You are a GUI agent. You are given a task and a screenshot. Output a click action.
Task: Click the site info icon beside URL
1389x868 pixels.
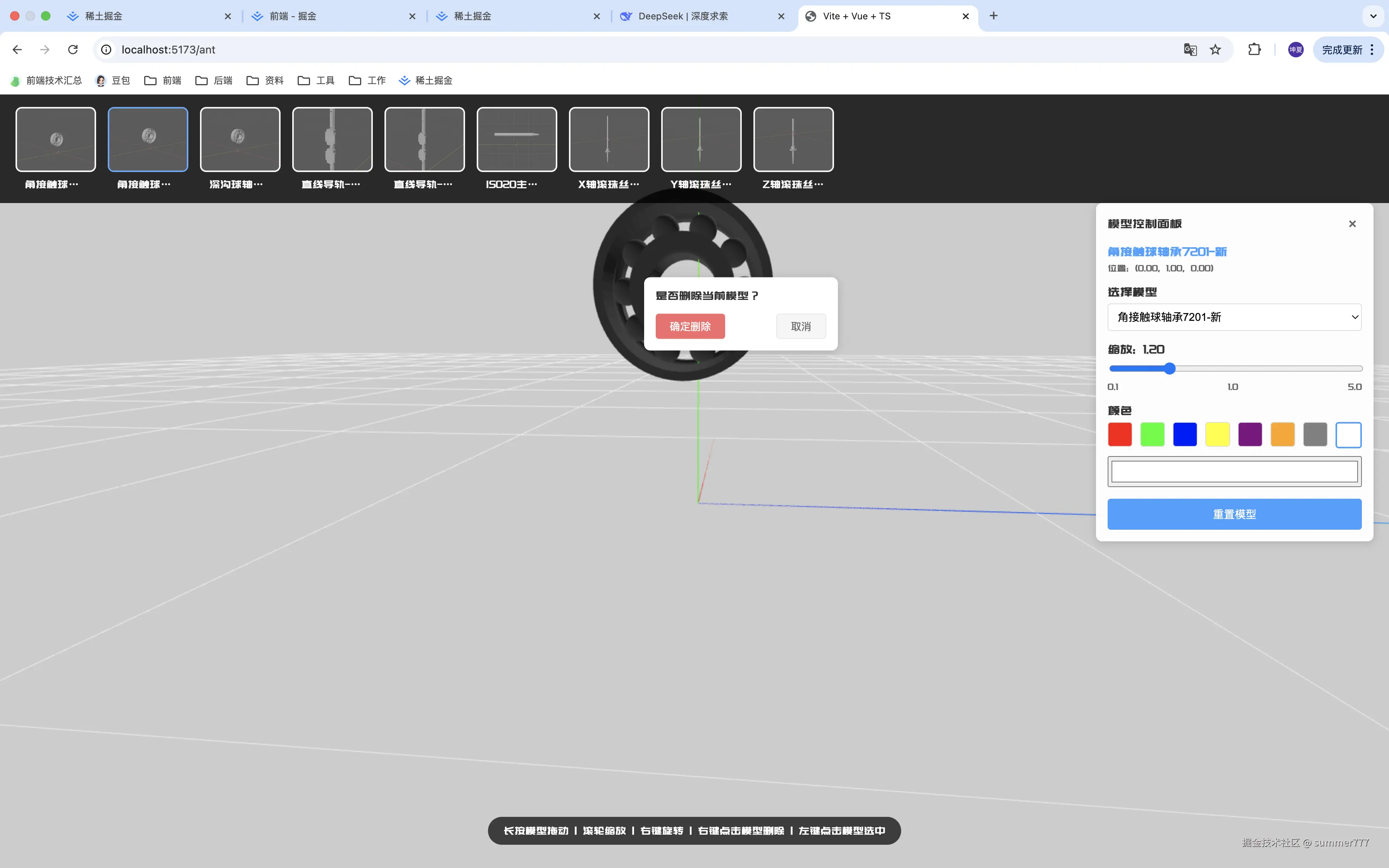tap(106, 50)
